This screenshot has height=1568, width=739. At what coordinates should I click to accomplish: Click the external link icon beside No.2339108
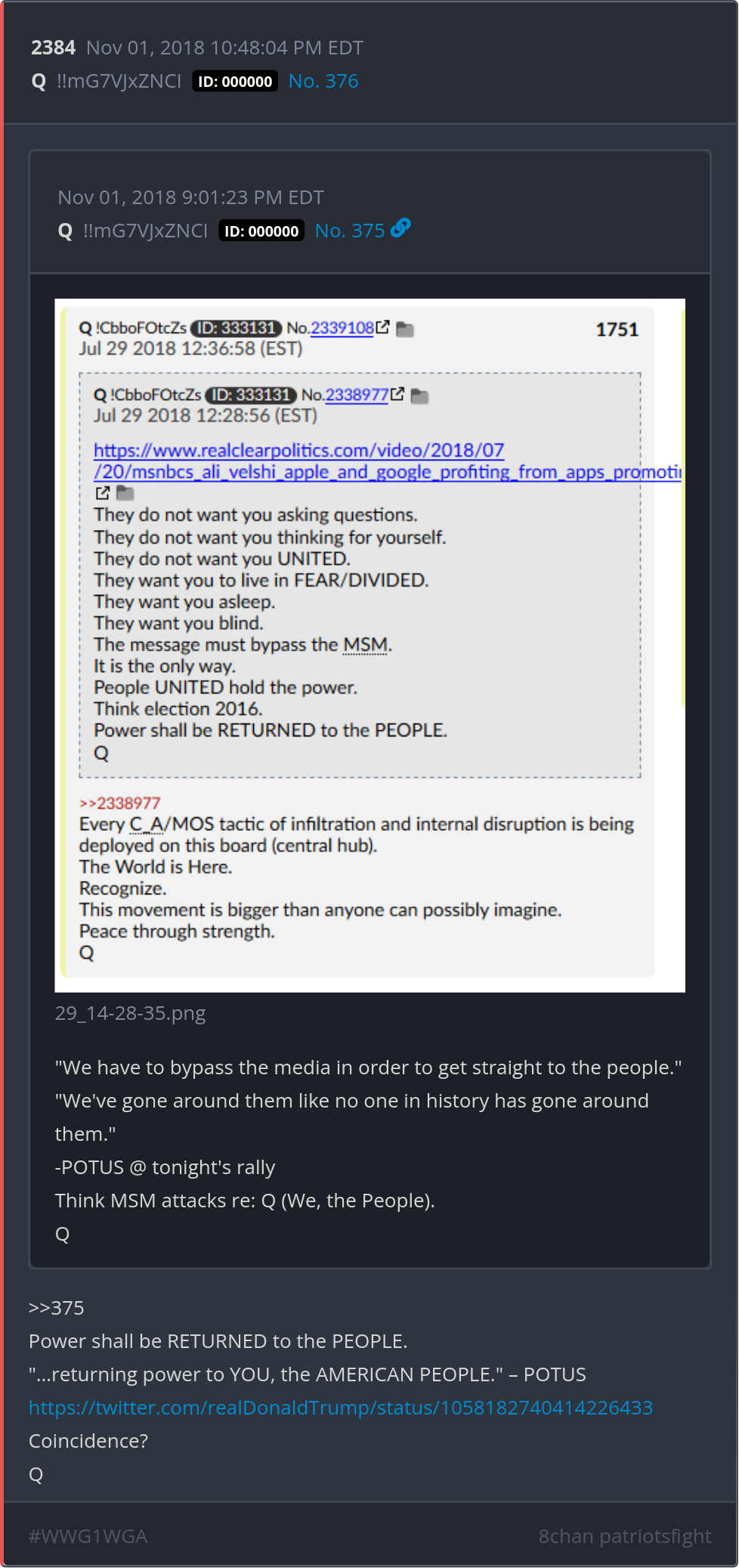click(383, 327)
